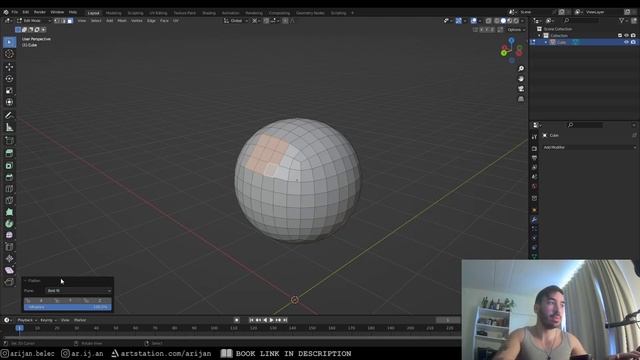640x360 pixels.
Task: Switch to the Modeling workspace tab
Action: click(113, 13)
